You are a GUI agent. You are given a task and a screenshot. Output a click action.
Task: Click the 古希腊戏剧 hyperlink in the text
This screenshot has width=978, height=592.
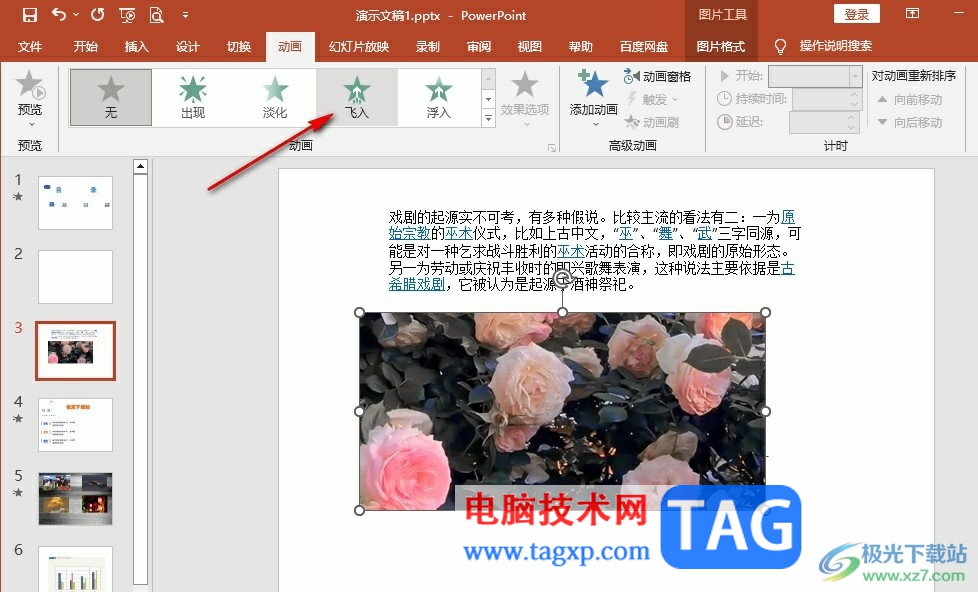[417, 284]
